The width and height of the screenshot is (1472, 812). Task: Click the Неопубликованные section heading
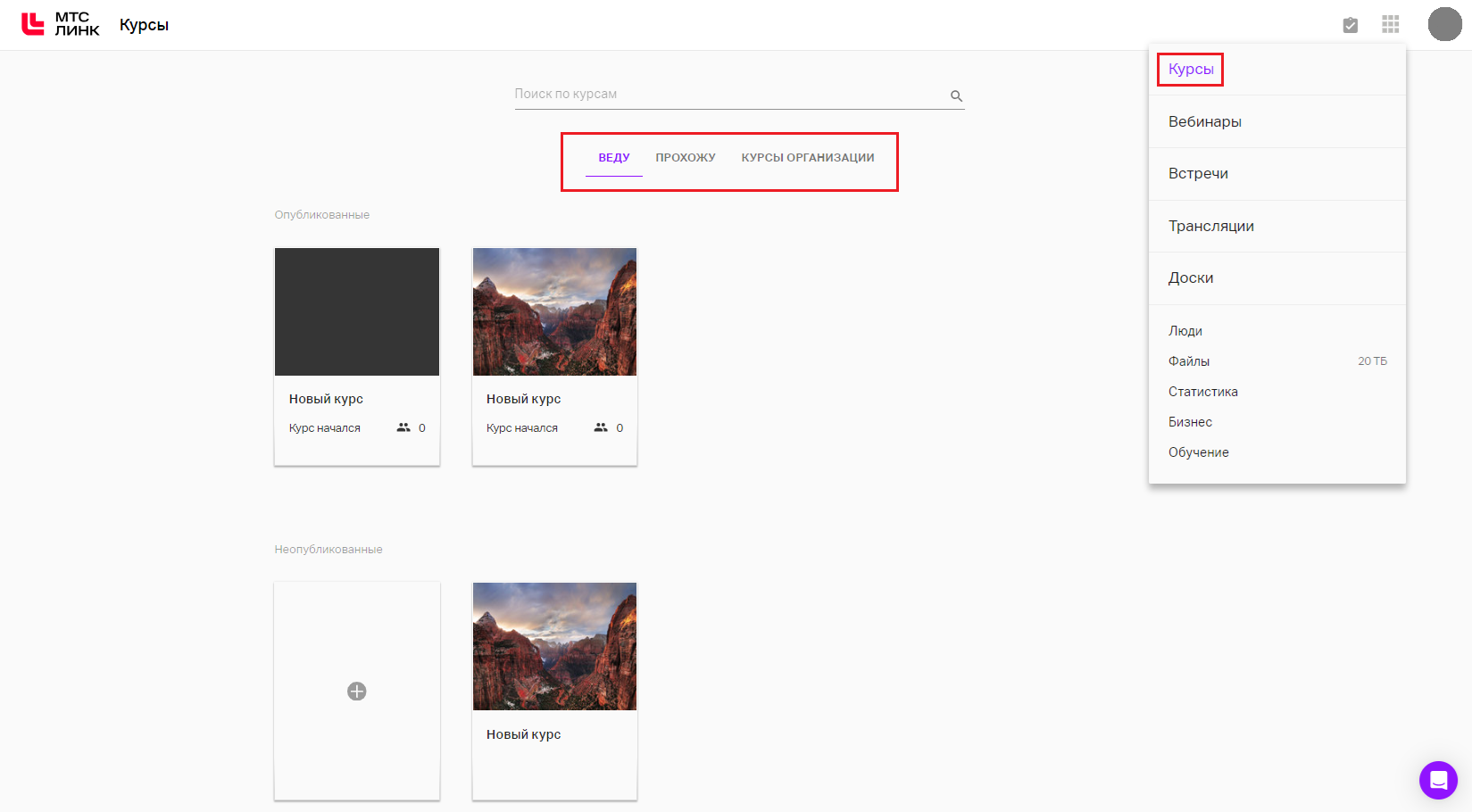[328, 550]
